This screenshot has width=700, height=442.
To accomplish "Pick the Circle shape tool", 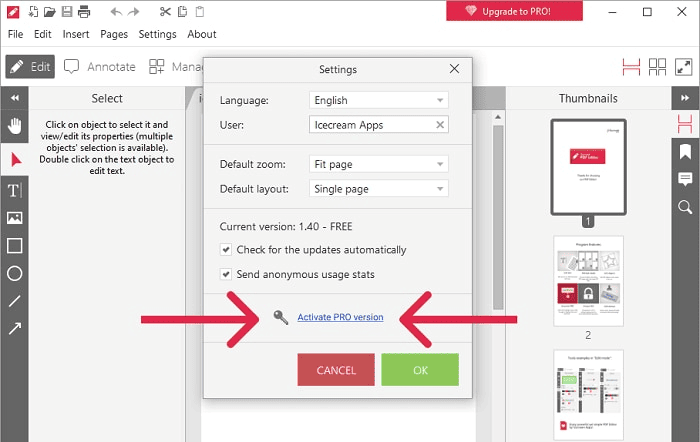I will [x=15, y=273].
